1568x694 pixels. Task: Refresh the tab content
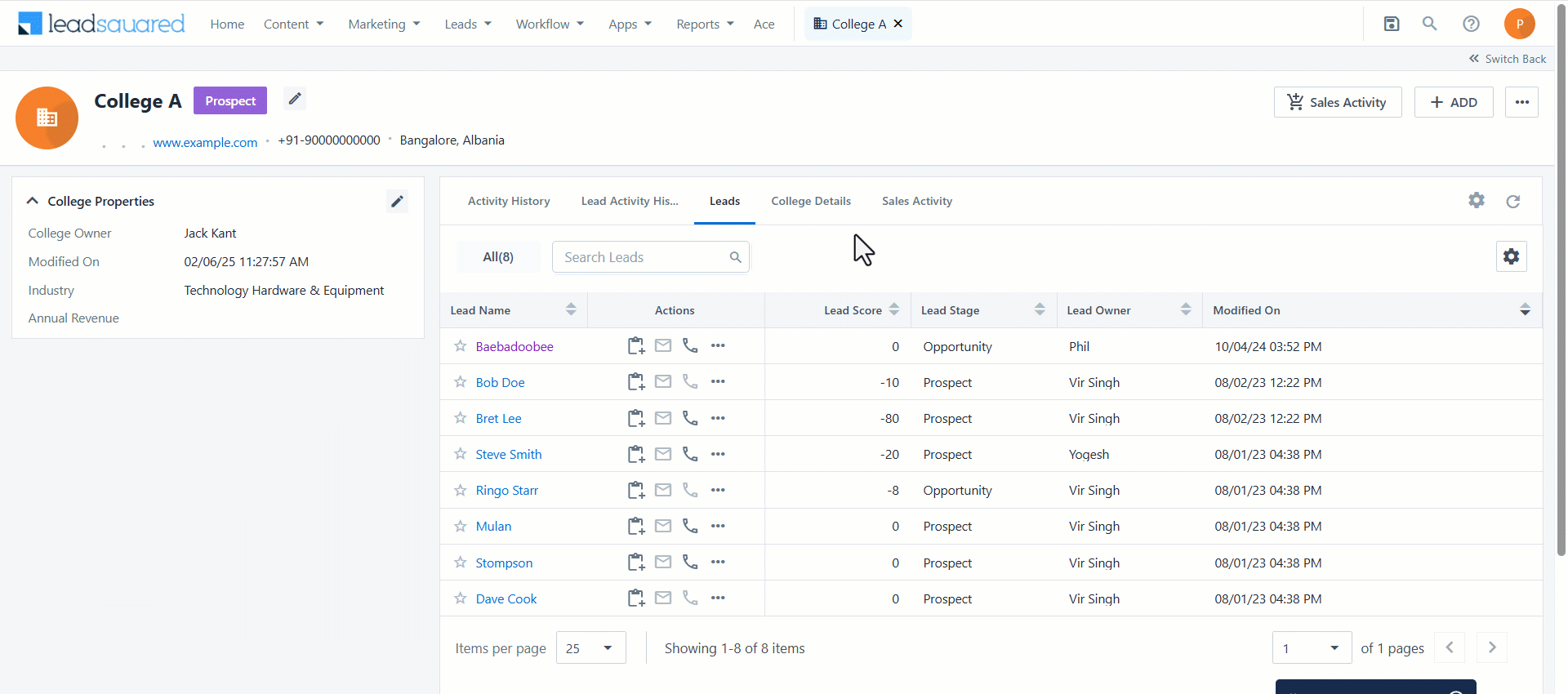[1513, 202]
